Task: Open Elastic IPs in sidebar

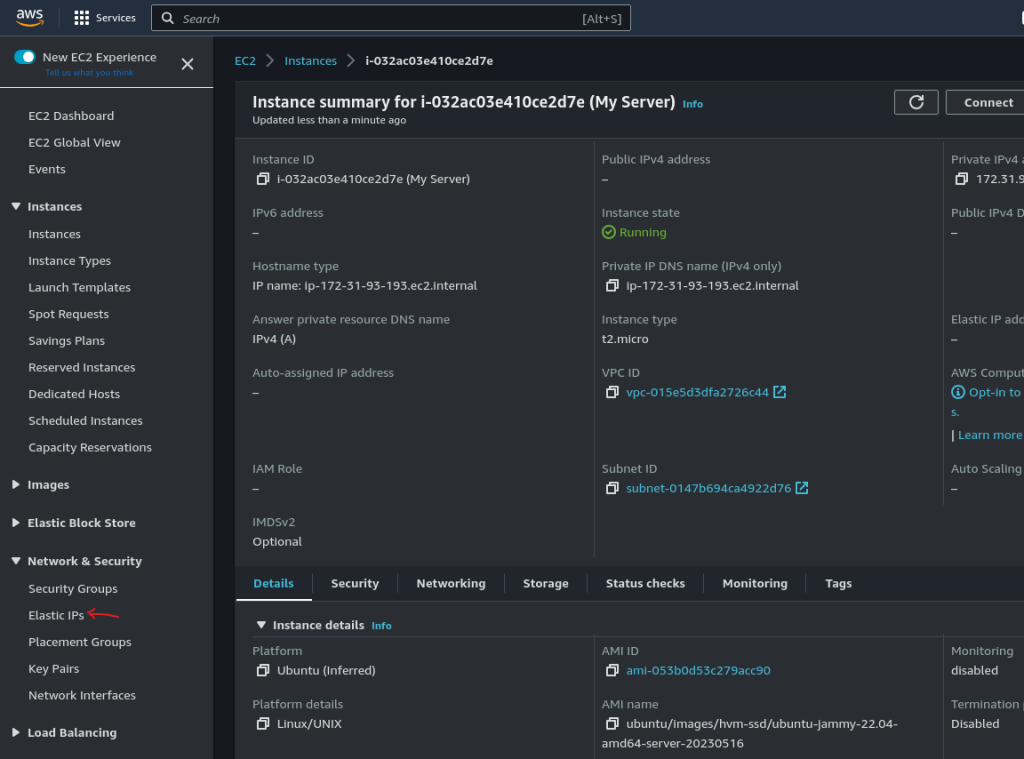Action: coord(56,615)
